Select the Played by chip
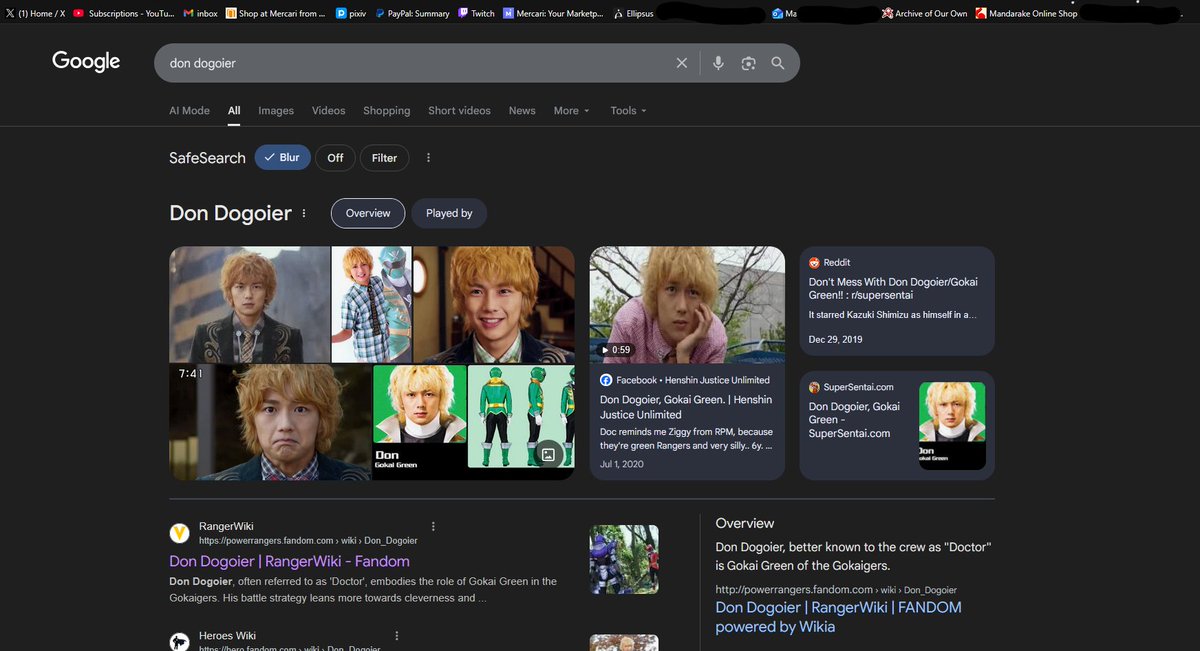This screenshot has height=651, width=1200. click(x=449, y=213)
